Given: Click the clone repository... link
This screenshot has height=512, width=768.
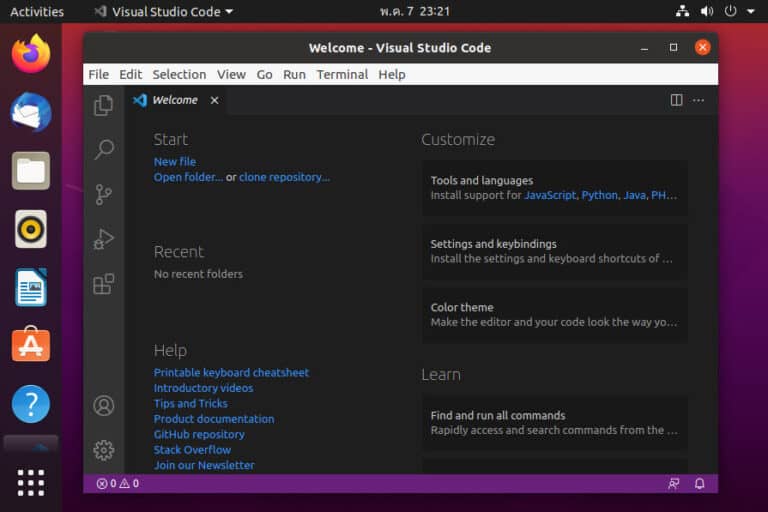Looking at the screenshot, I should 285,177.
